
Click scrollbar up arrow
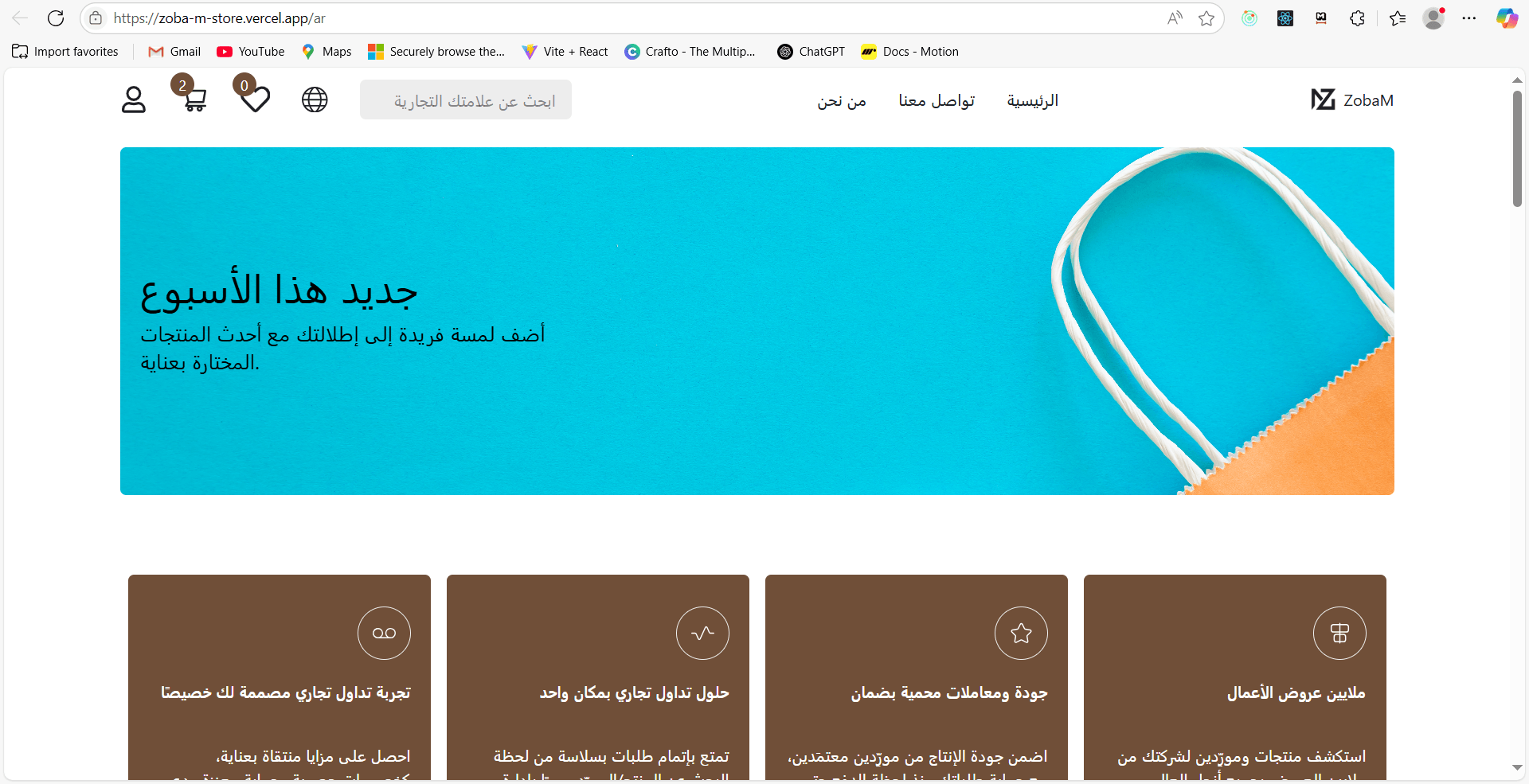pyautogui.click(x=1517, y=80)
